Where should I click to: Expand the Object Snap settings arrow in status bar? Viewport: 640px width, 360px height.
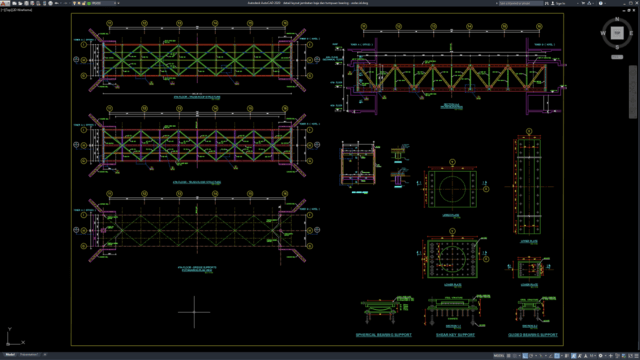(562, 356)
